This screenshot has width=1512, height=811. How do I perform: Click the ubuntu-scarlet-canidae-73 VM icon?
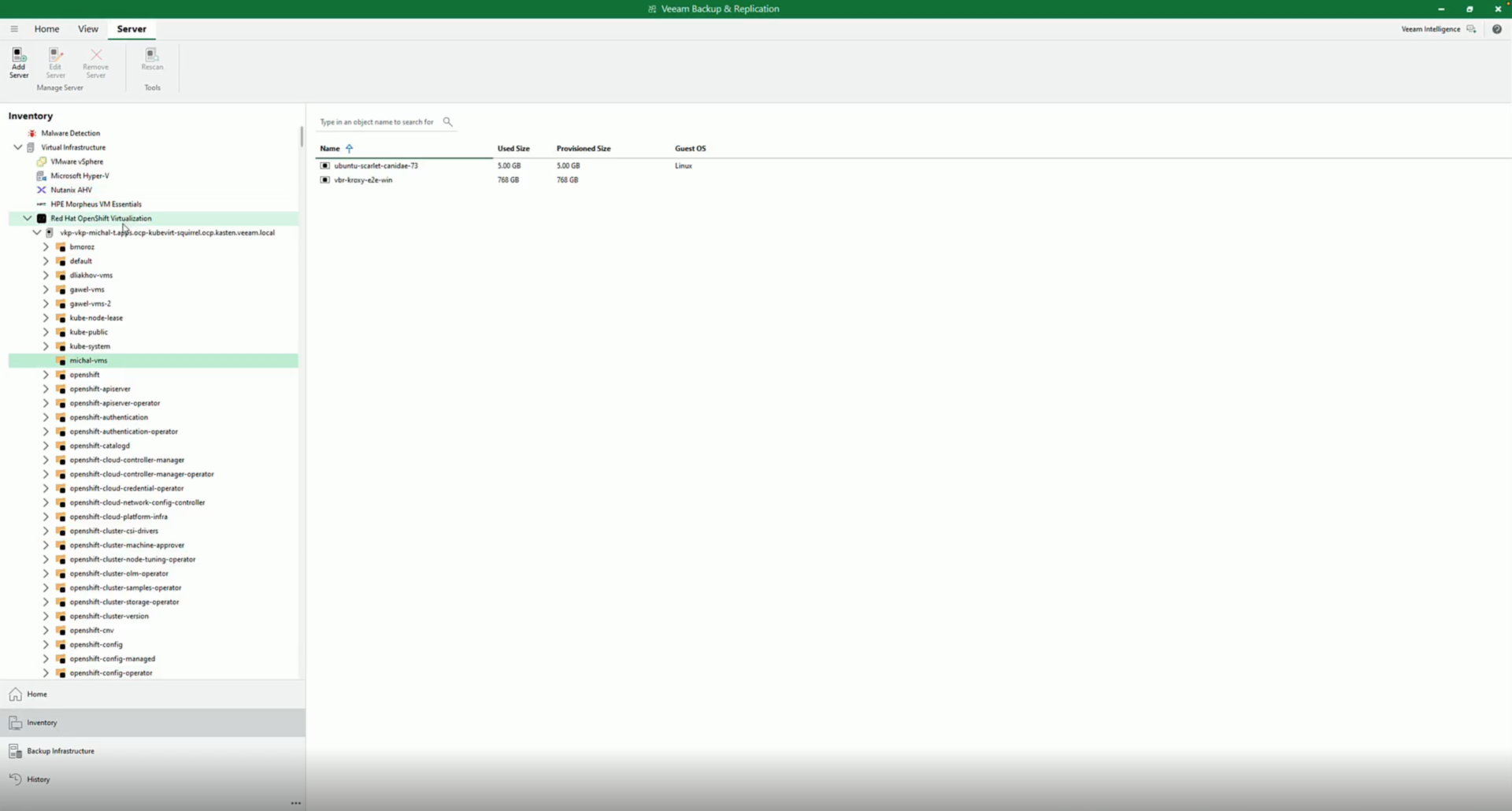coord(324,166)
